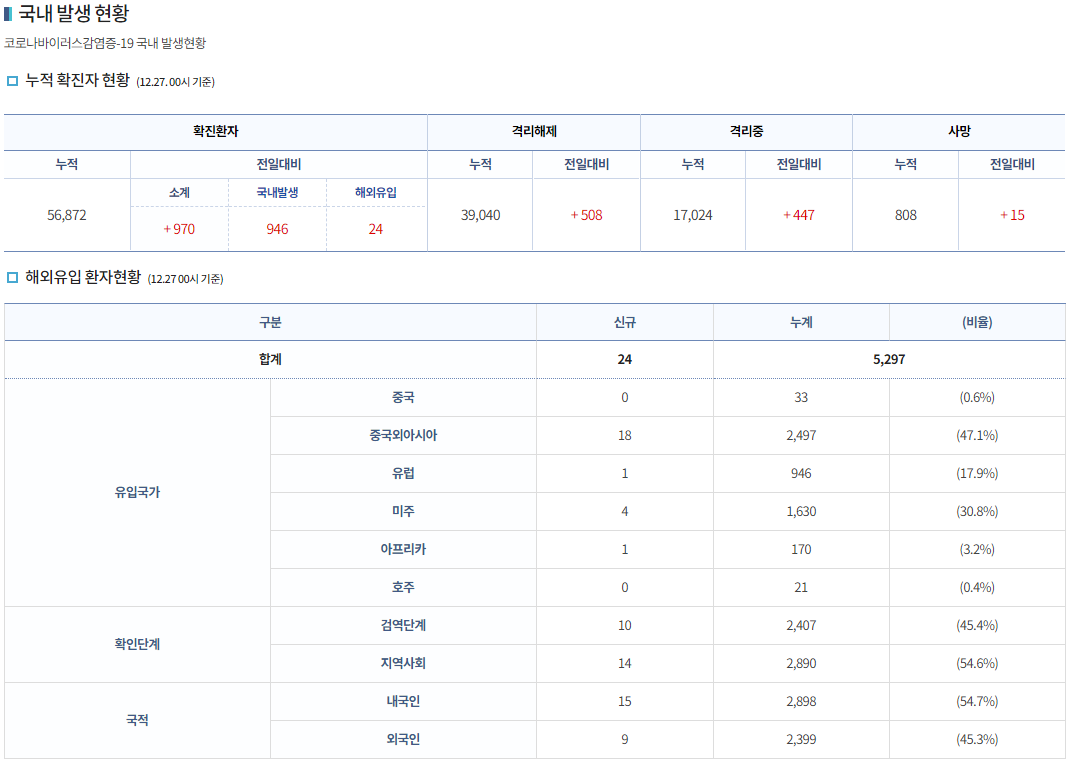Screen dimensions: 1071x765
Task: Select new cases 14 in 지역사회 row
Action: coord(624,663)
